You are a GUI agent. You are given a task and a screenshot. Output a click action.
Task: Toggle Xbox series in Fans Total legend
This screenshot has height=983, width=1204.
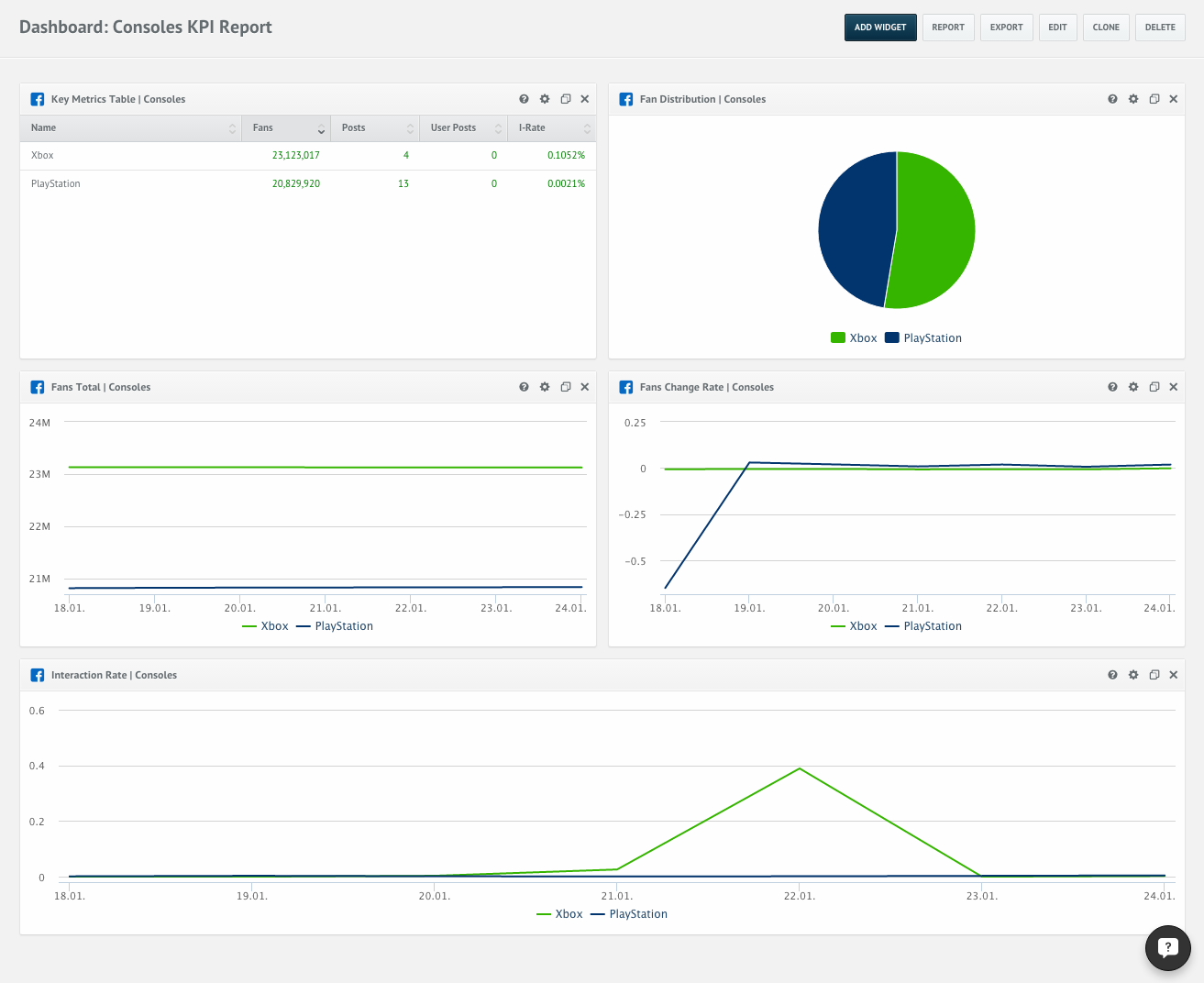click(265, 626)
